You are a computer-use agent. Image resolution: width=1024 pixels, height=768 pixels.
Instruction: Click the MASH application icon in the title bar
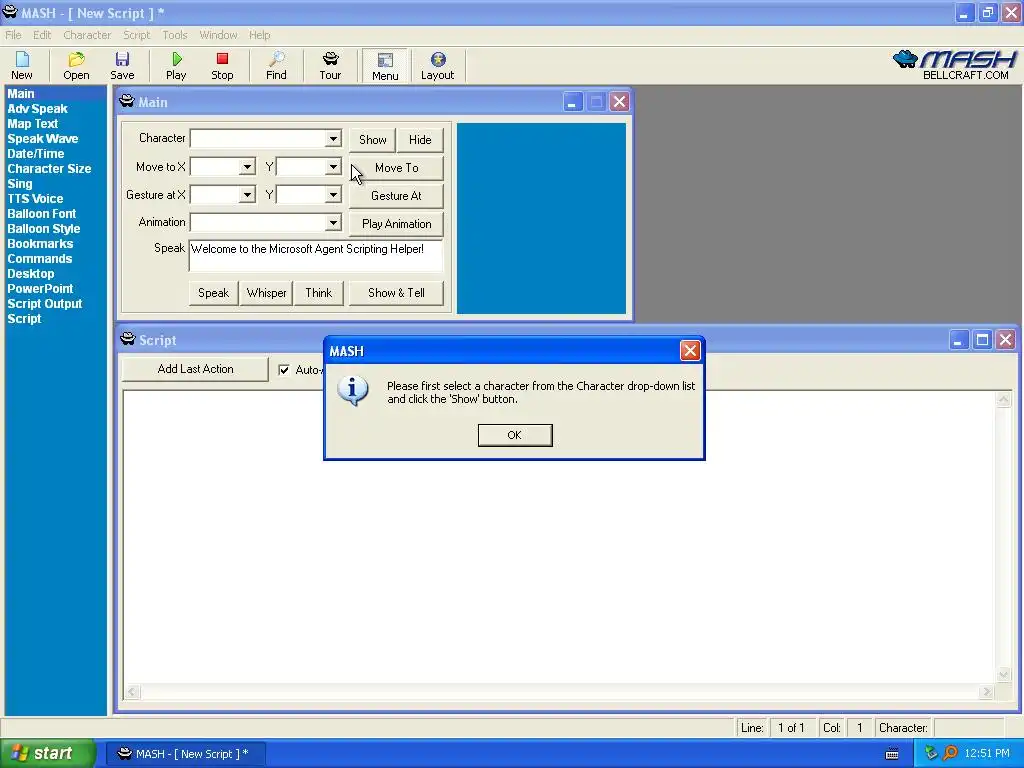[x=10, y=12]
